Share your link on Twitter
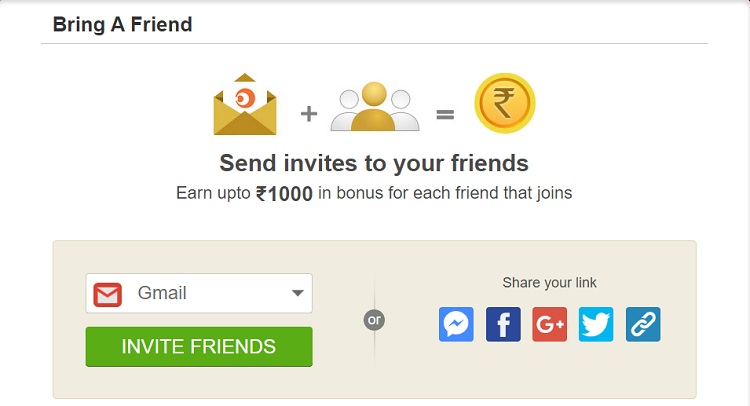The height and width of the screenshot is (406, 750). tap(596, 324)
